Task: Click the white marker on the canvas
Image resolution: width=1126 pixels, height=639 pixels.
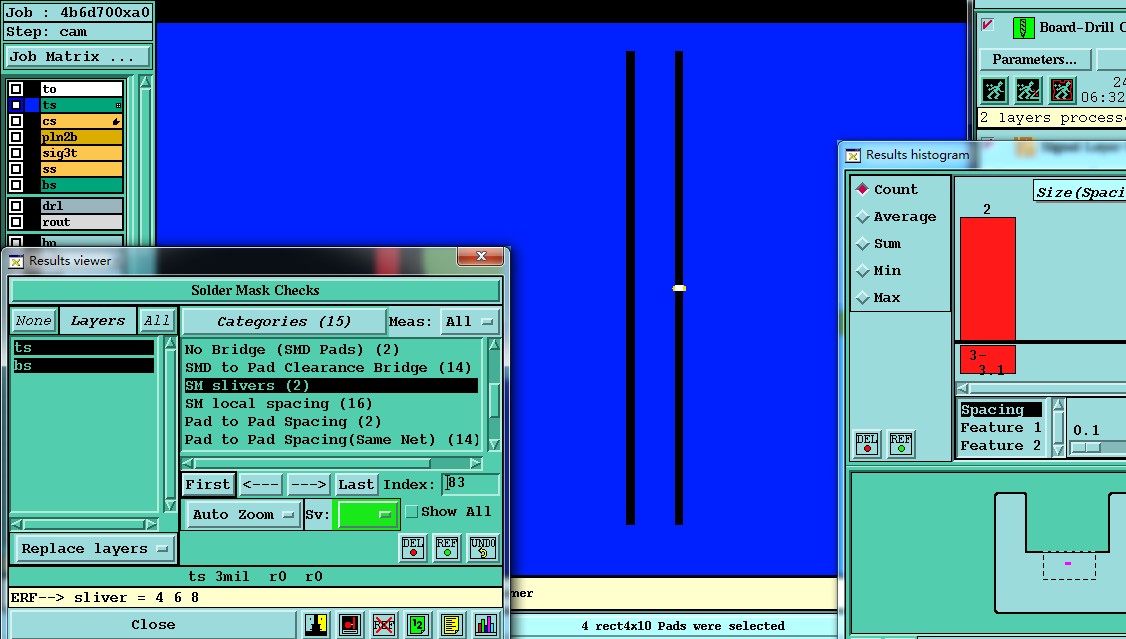Action: point(679,288)
